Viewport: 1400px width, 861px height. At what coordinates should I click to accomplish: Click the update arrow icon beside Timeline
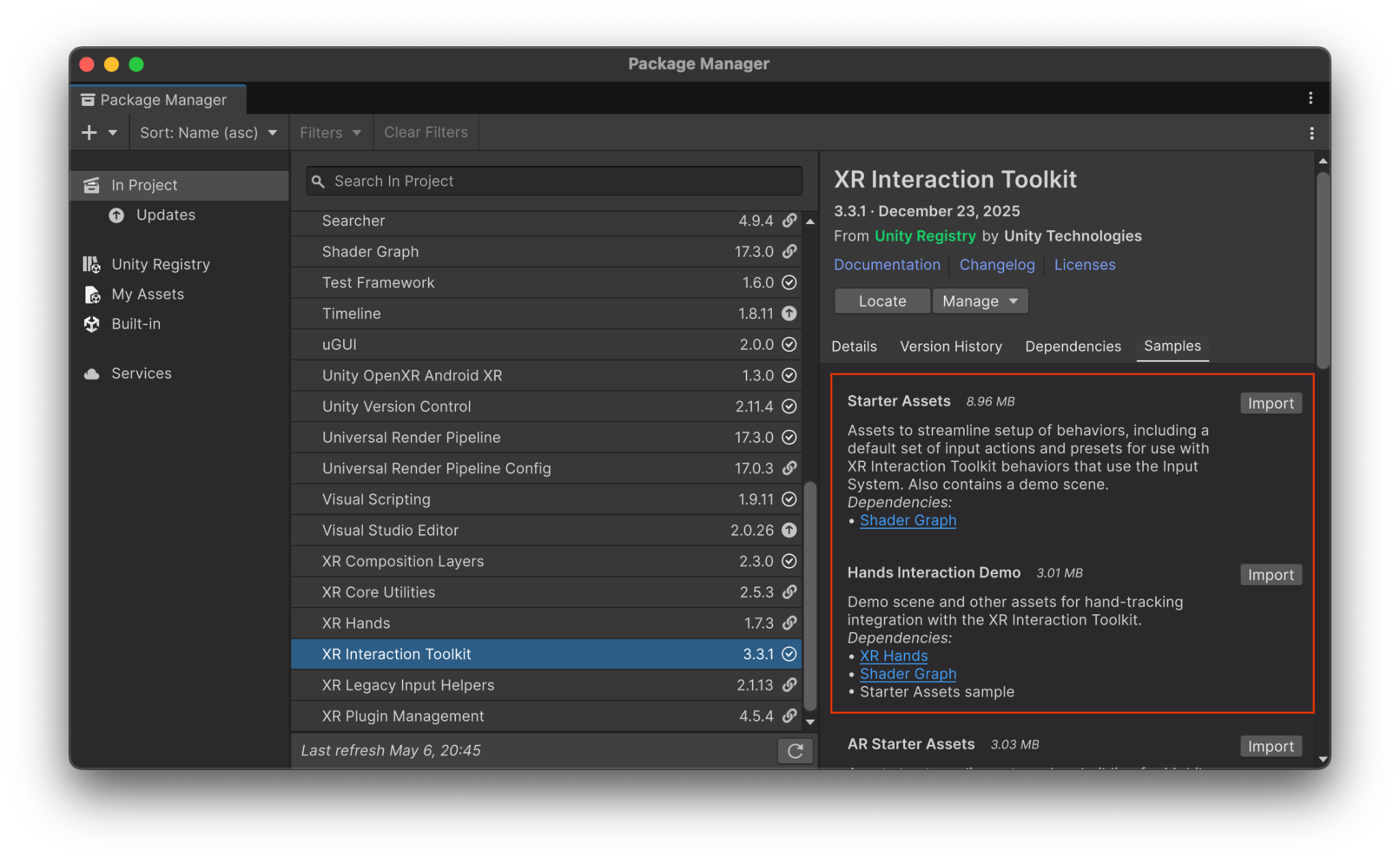pos(790,314)
